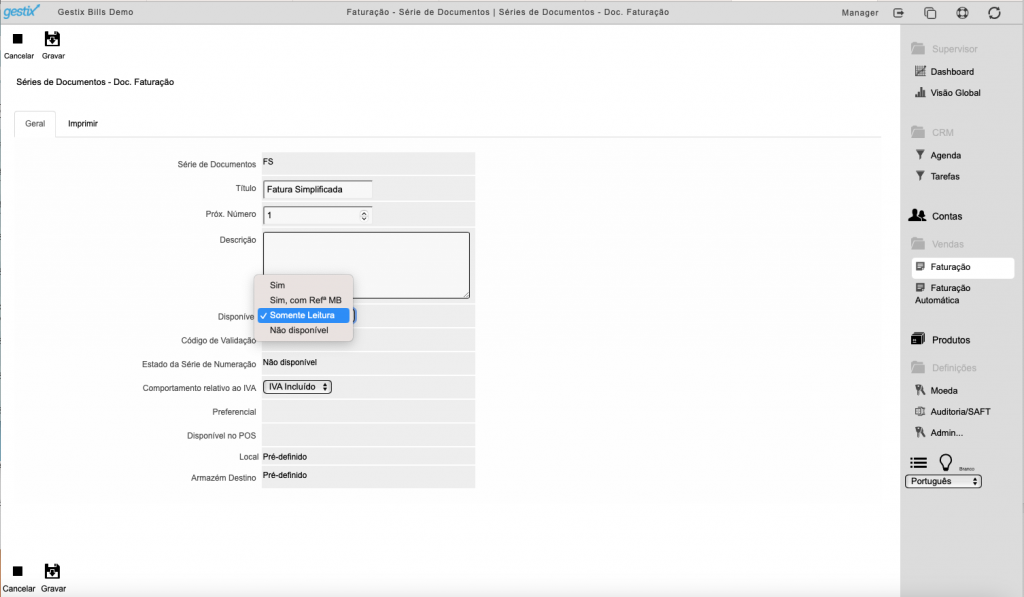Open Admin... sidebar item

tap(946, 432)
